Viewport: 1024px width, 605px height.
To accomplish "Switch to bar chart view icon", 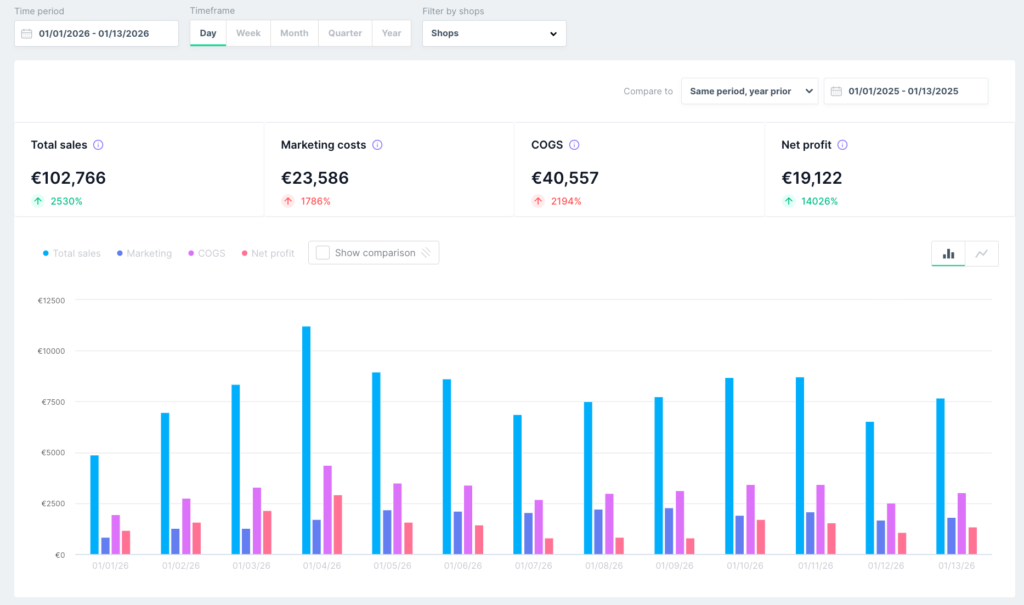I will coord(948,253).
